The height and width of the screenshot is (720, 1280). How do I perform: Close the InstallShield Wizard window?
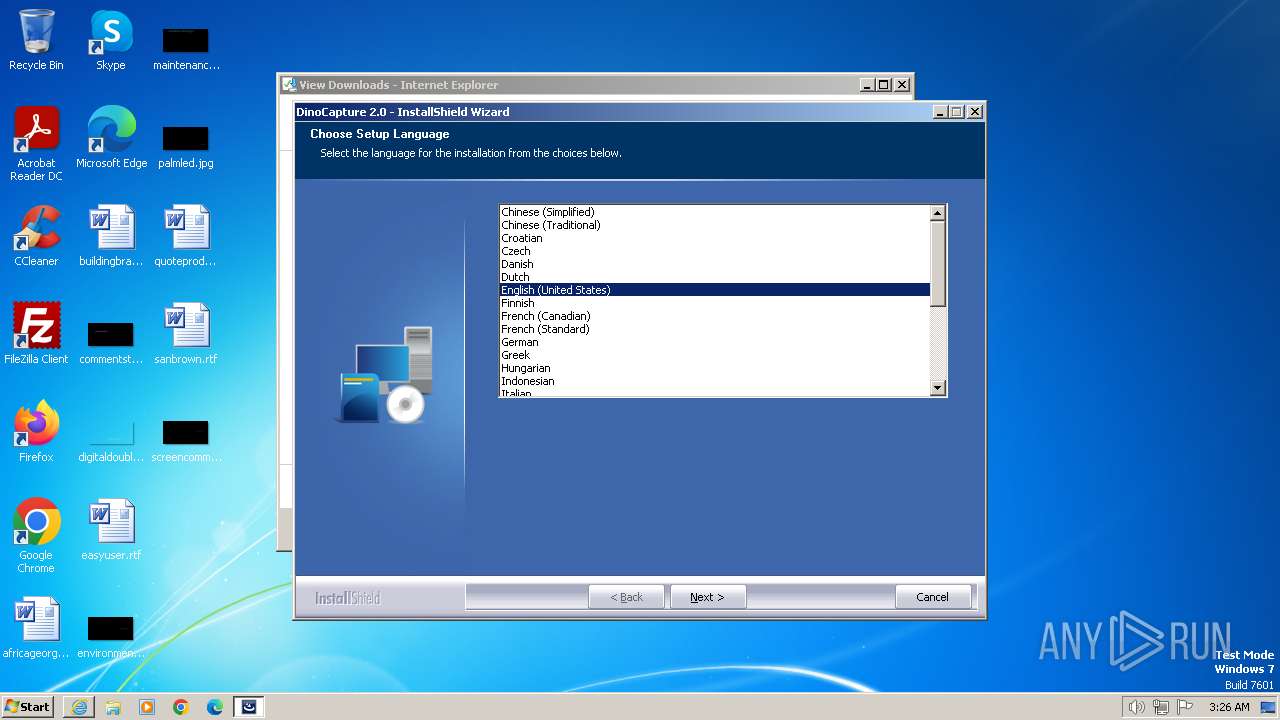coord(975,112)
